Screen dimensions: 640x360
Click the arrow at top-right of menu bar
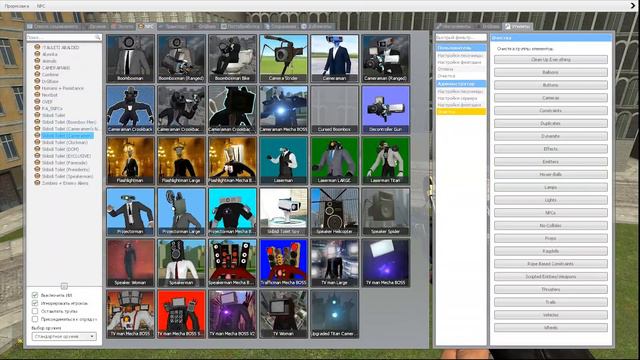pyautogui.click(x=633, y=5)
